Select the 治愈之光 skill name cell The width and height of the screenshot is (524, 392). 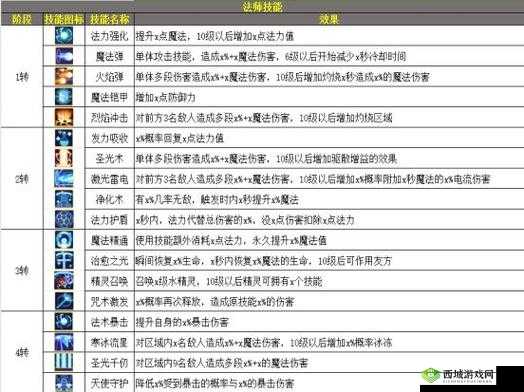110,261
